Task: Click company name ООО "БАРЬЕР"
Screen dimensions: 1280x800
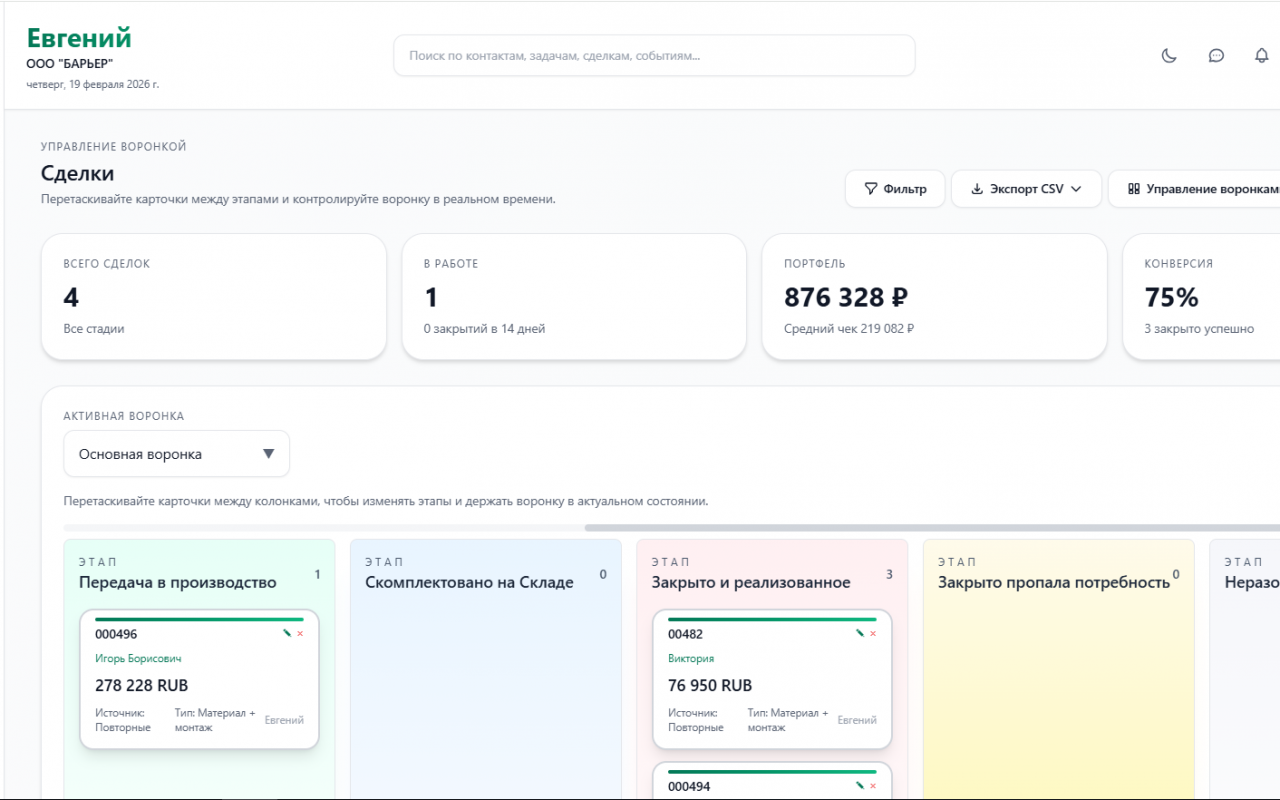Action: 69,64
